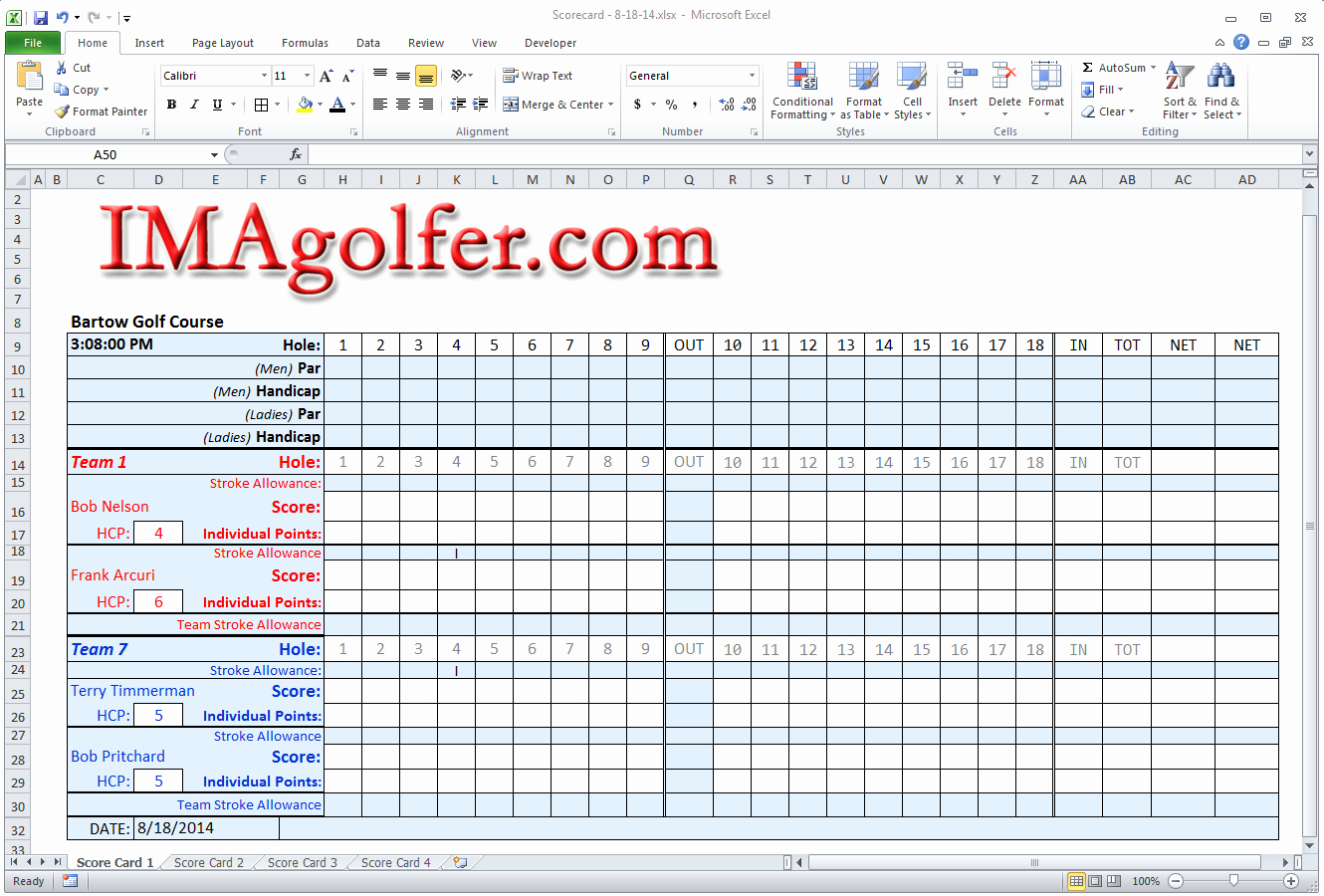This screenshot has height=896, width=1324.
Task: Open Find & Select binoculars
Action: tap(1221, 91)
